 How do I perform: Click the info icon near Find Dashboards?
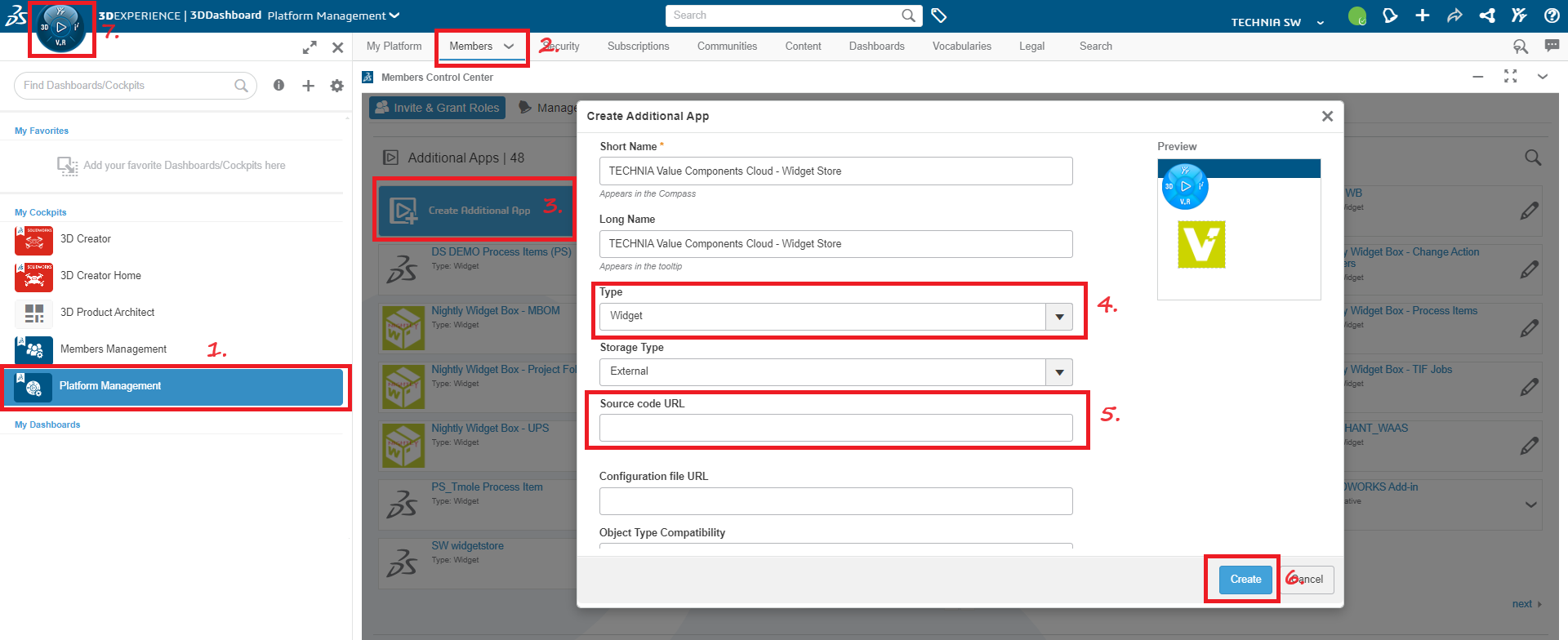click(x=278, y=85)
